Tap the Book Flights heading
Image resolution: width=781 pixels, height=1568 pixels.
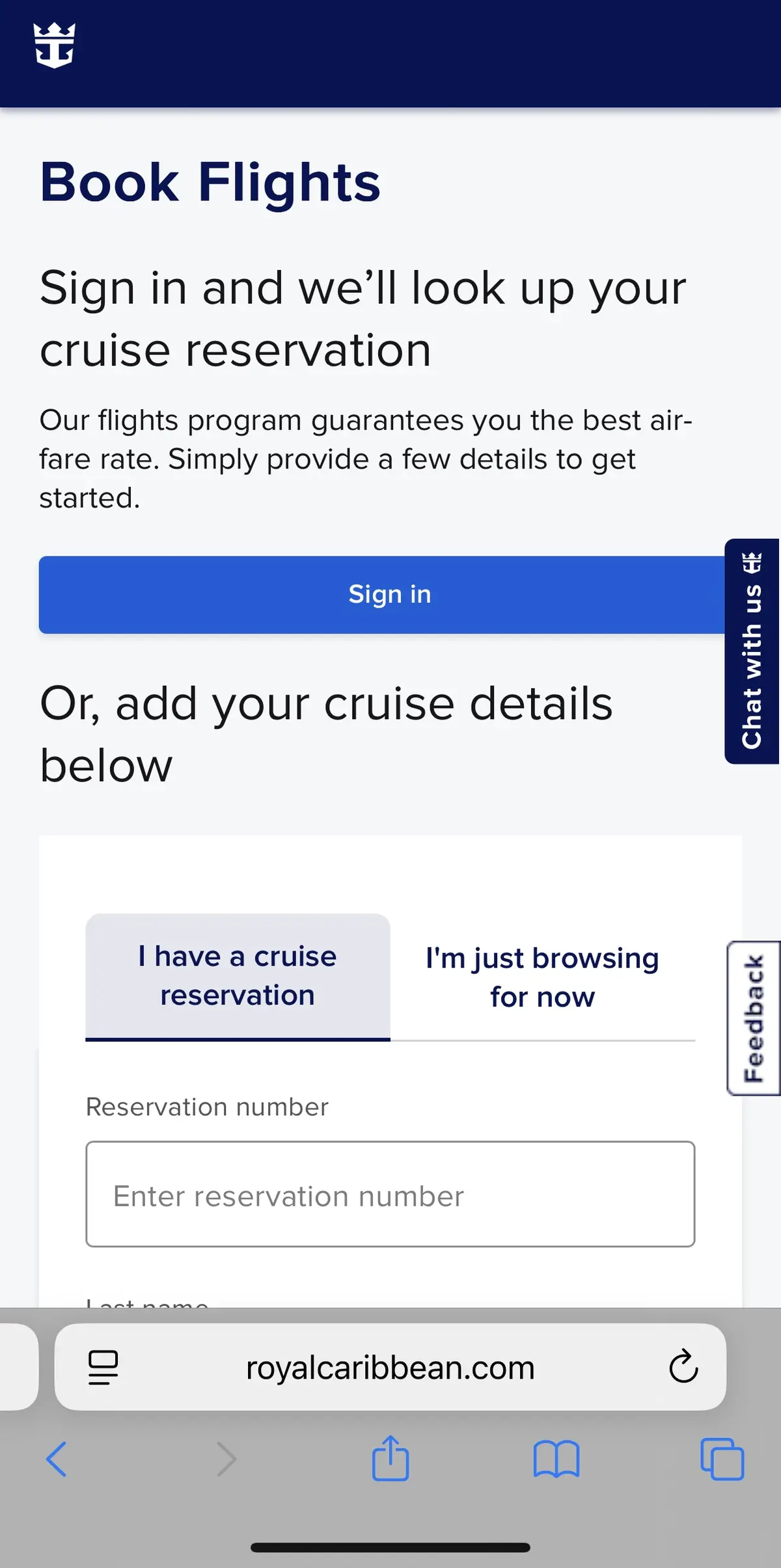[210, 182]
